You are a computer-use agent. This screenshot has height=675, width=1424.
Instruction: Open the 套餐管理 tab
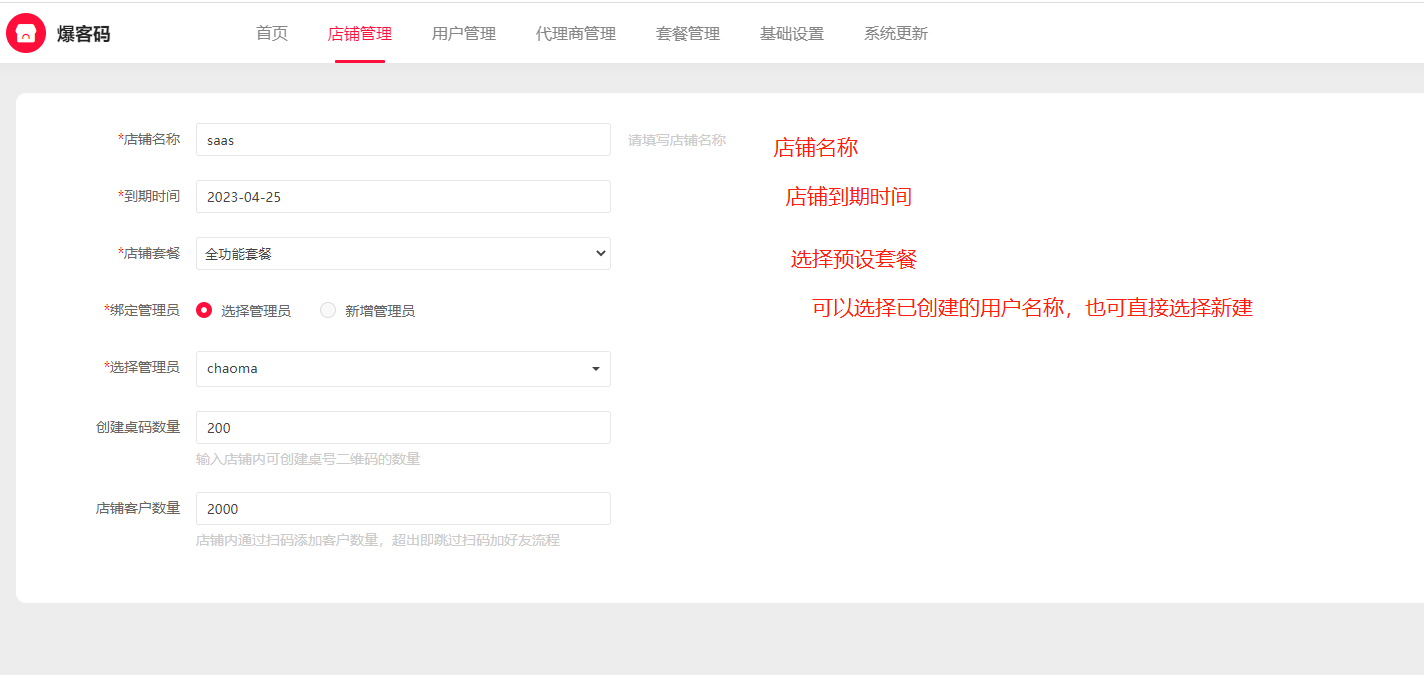tap(688, 33)
